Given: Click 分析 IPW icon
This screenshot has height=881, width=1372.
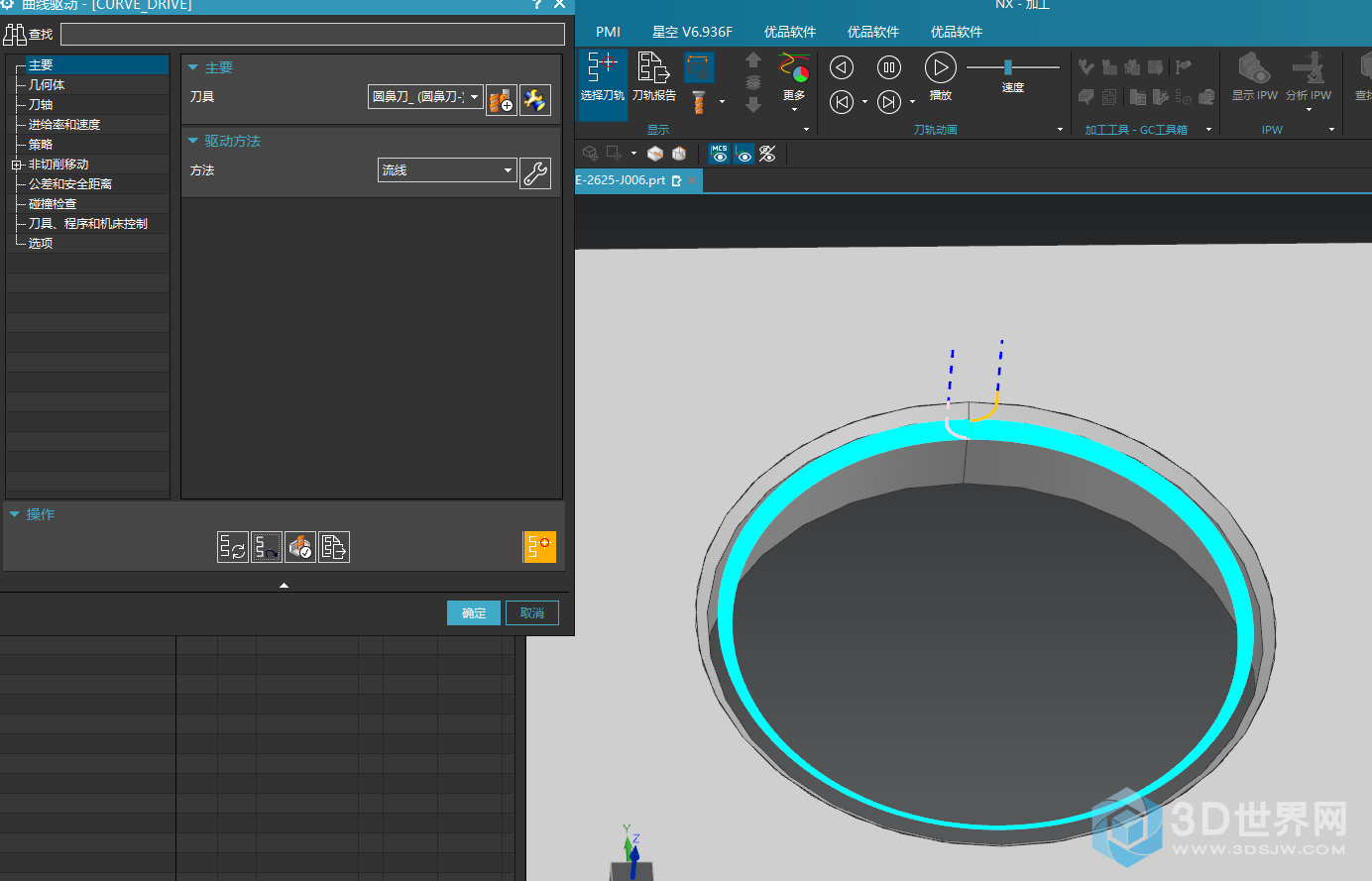Looking at the screenshot, I should click(1309, 76).
